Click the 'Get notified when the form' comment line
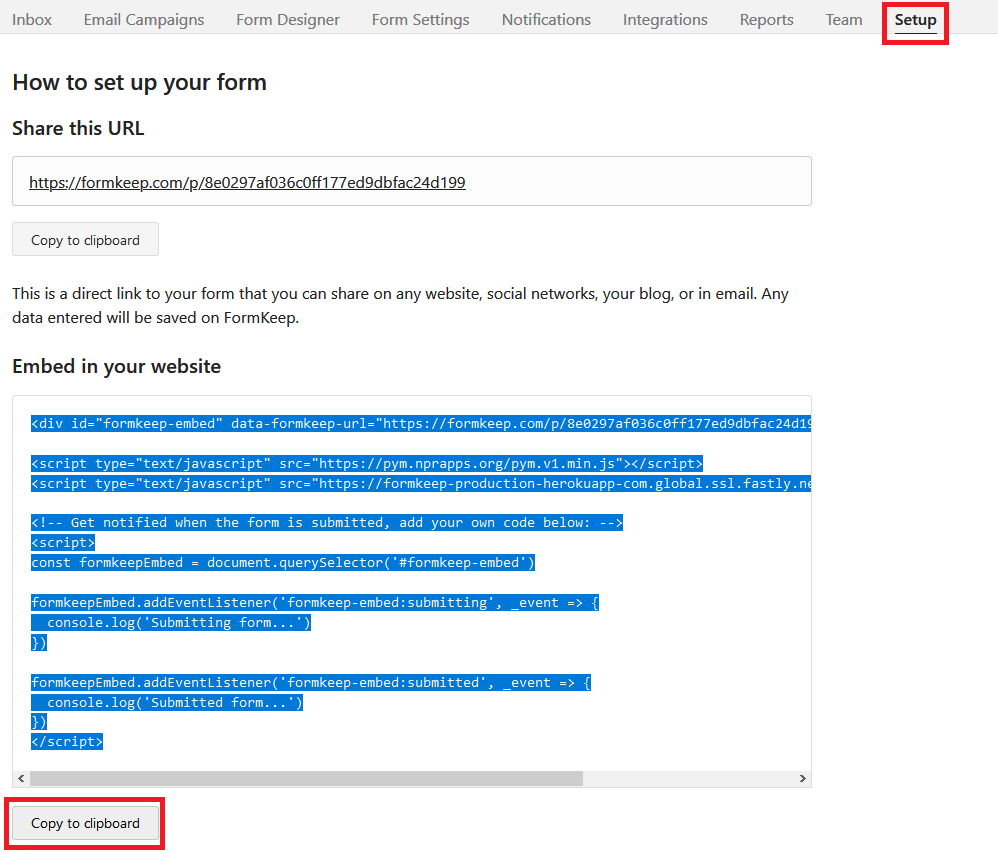The width and height of the screenshot is (998, 852). tap(327, 523)
